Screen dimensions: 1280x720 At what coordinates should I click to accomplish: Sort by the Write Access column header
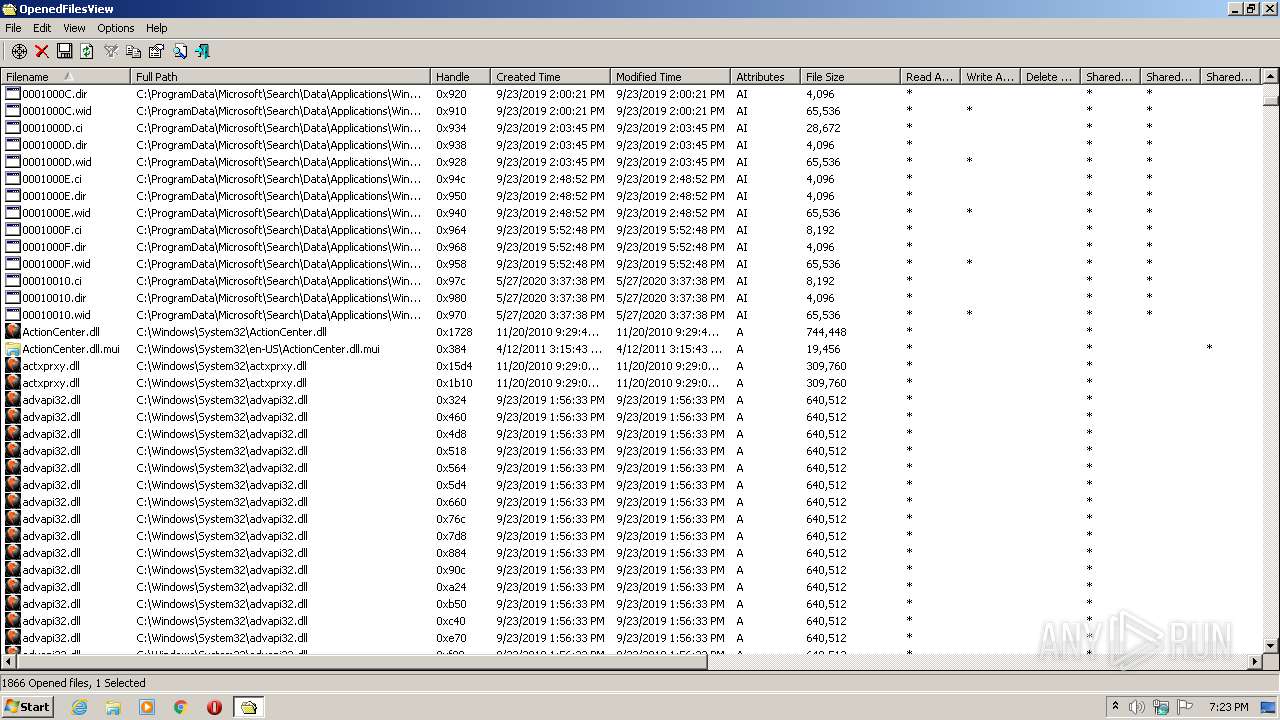[x=990, y=76]
